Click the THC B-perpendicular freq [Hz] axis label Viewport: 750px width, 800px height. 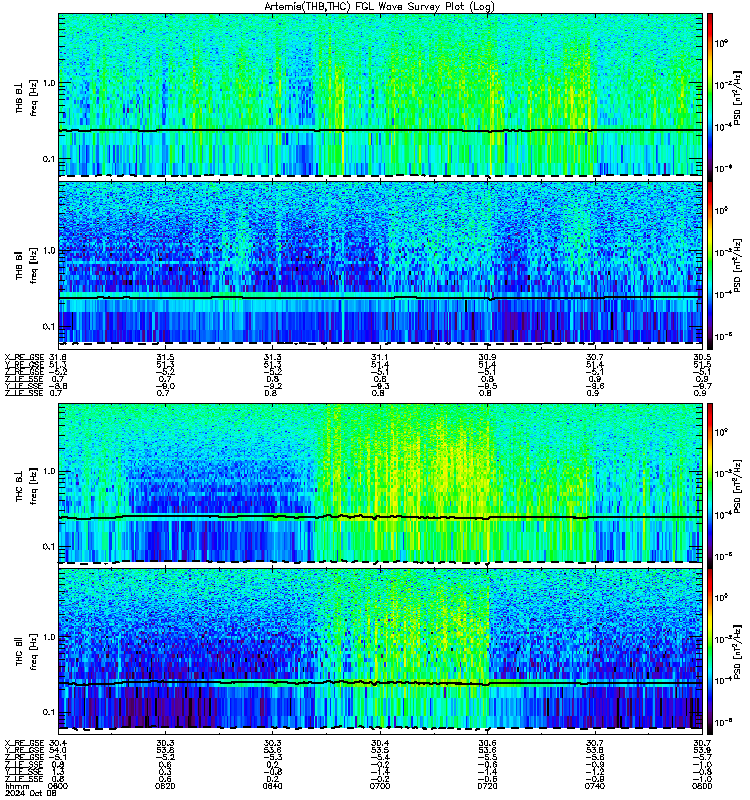click(x=34, y=486)
